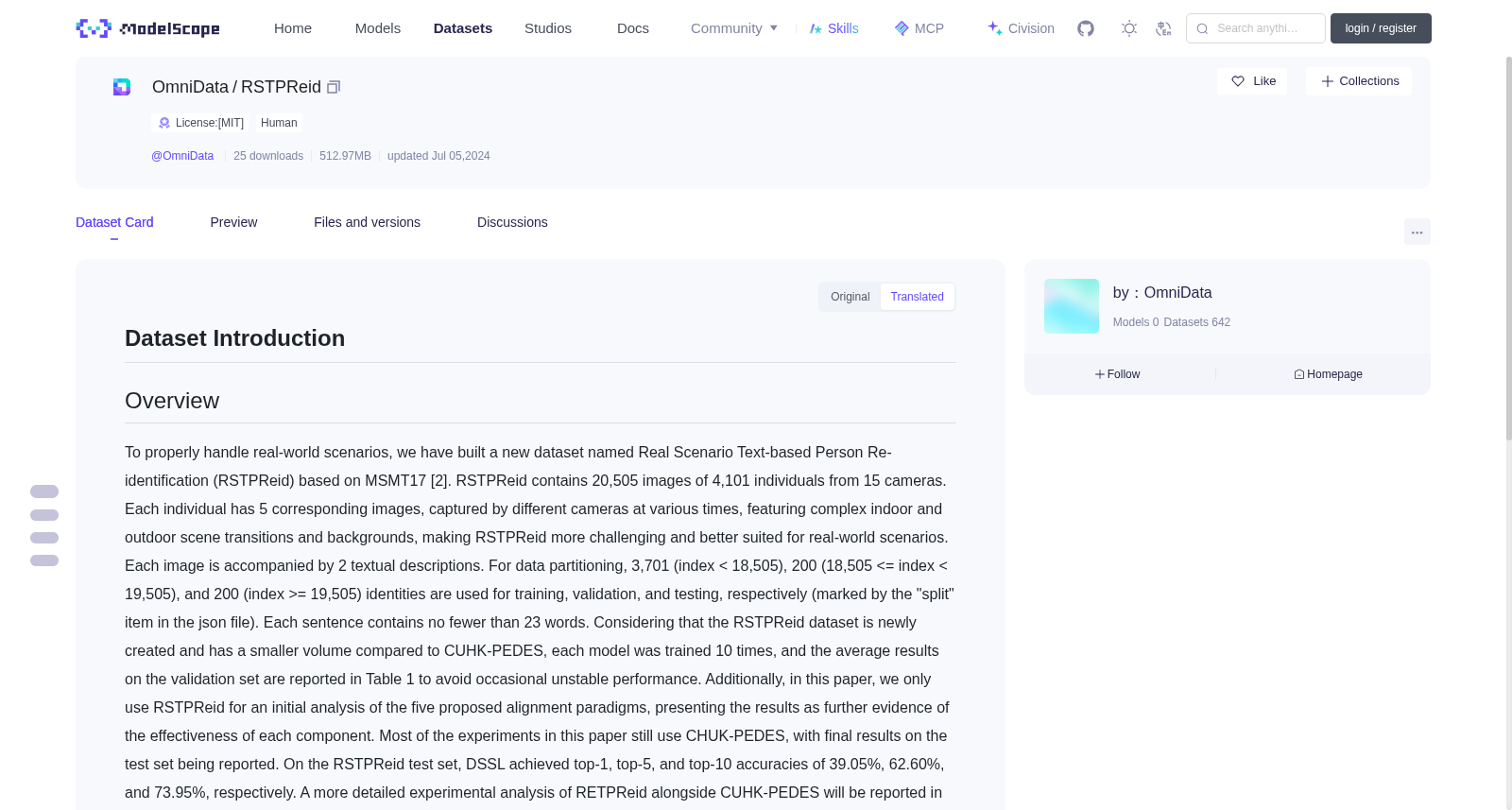Image resolution: width=1512 pixels, height=810 pixels.
Task: Copy the OmniData/RSTPReid dataset name
Action: point(334,87)
